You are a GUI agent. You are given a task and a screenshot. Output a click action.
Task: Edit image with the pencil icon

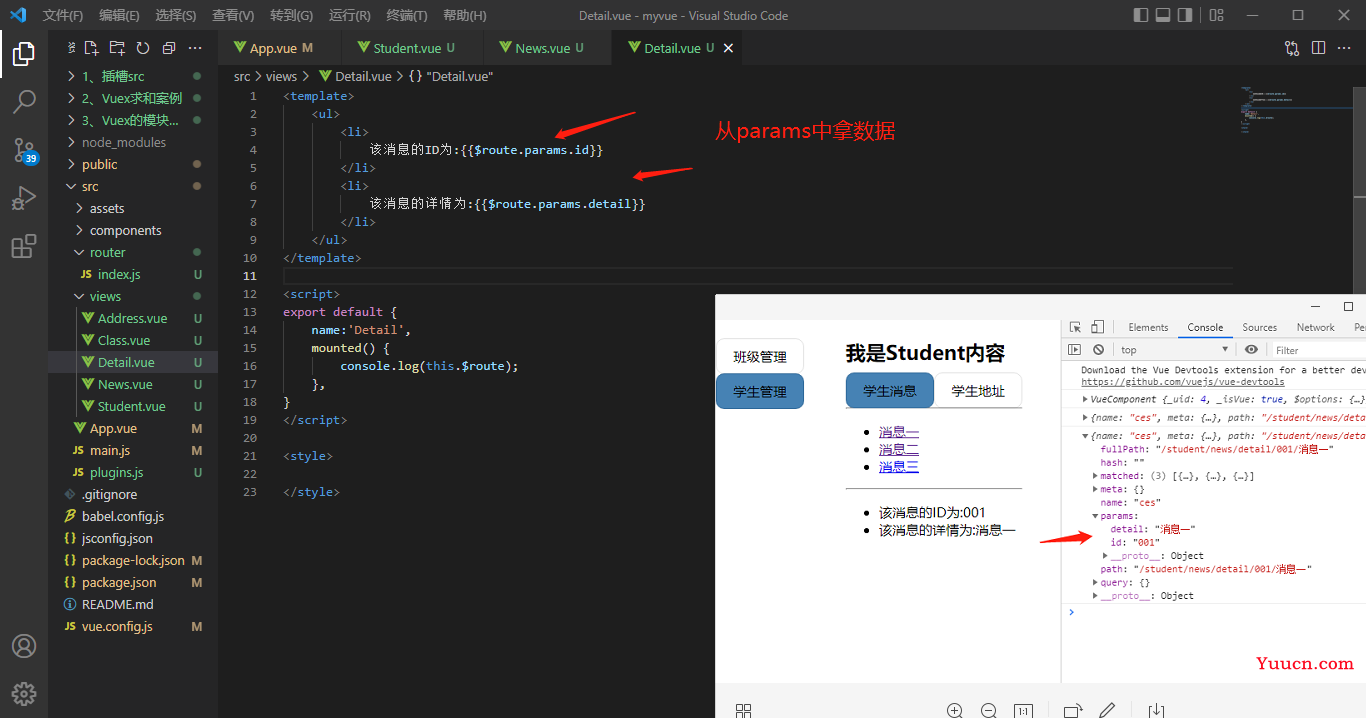[x=1107, y=710]
